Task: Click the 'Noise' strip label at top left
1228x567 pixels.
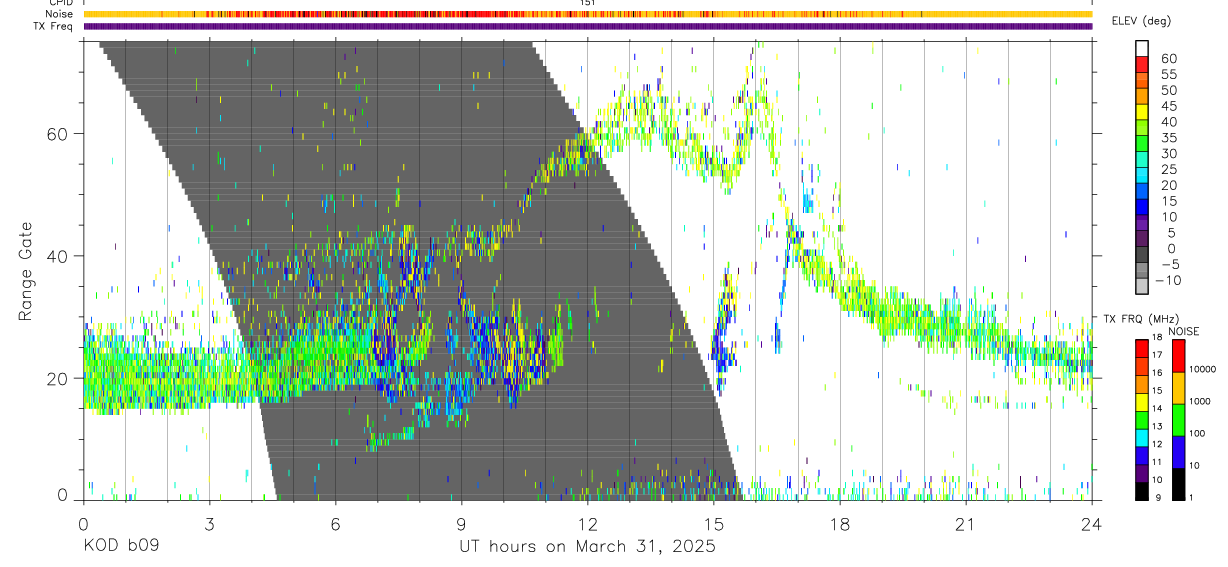Action: [x=59, y=14]
